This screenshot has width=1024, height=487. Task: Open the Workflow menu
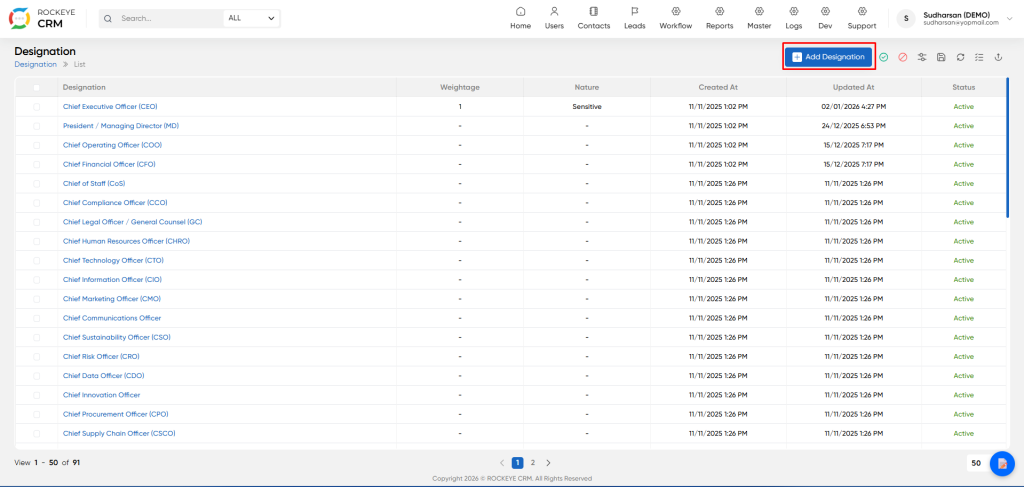tap(675, 18)
